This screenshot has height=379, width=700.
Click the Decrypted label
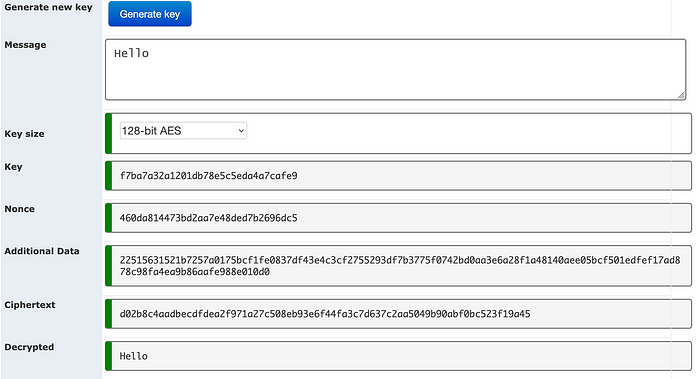tap(29, 347)
